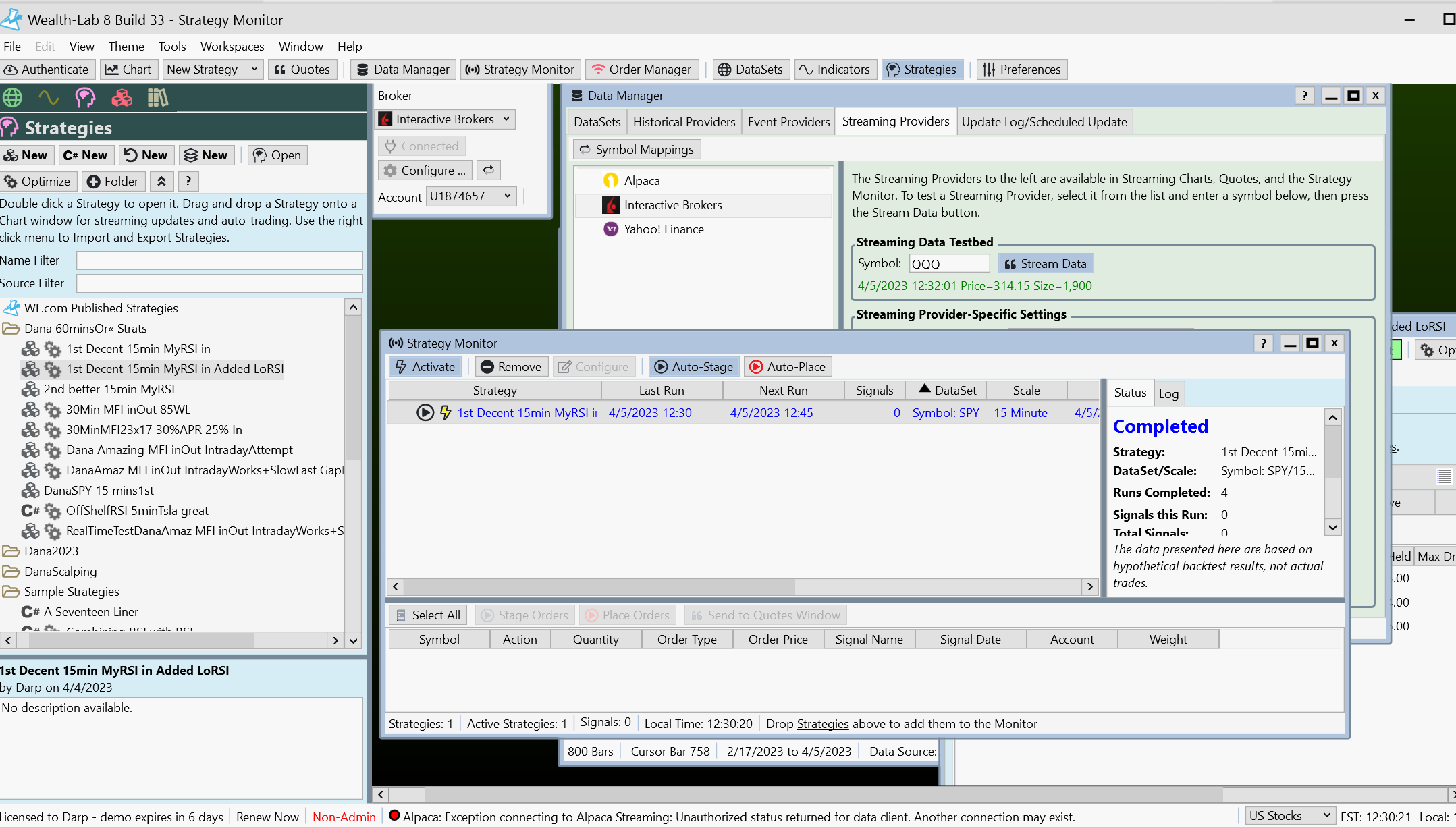Click the globe icon in sidebar strip

point(12,98)
